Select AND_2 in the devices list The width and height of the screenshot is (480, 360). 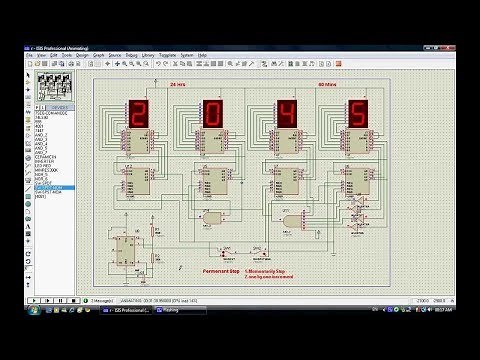(x=41, y=135)
